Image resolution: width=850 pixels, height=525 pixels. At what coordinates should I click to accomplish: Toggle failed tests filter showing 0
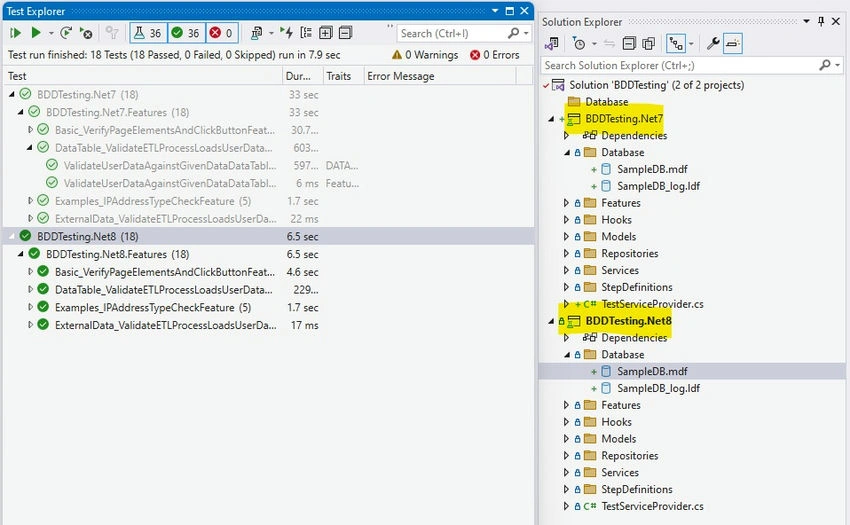tap(221, 33)
